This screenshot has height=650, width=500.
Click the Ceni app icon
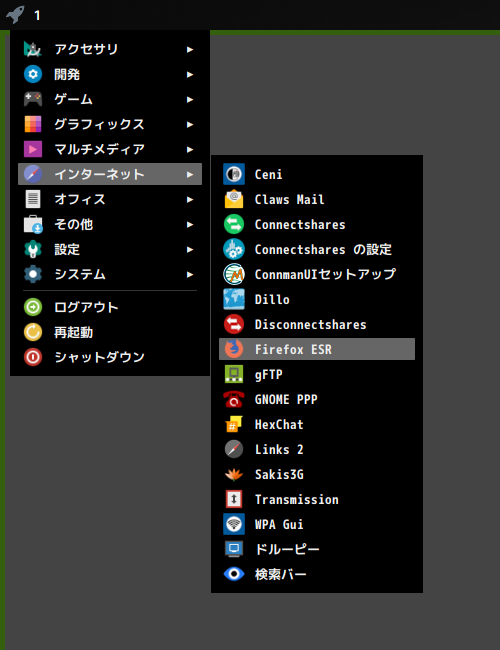(x=234, y=174)
